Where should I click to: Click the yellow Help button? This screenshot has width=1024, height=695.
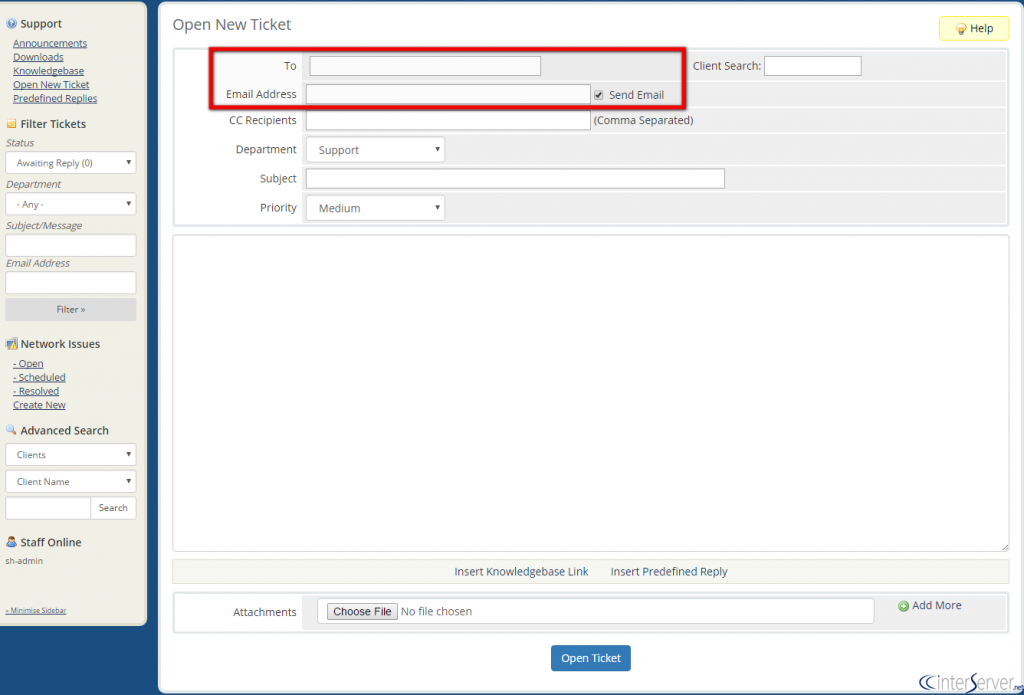974,29
